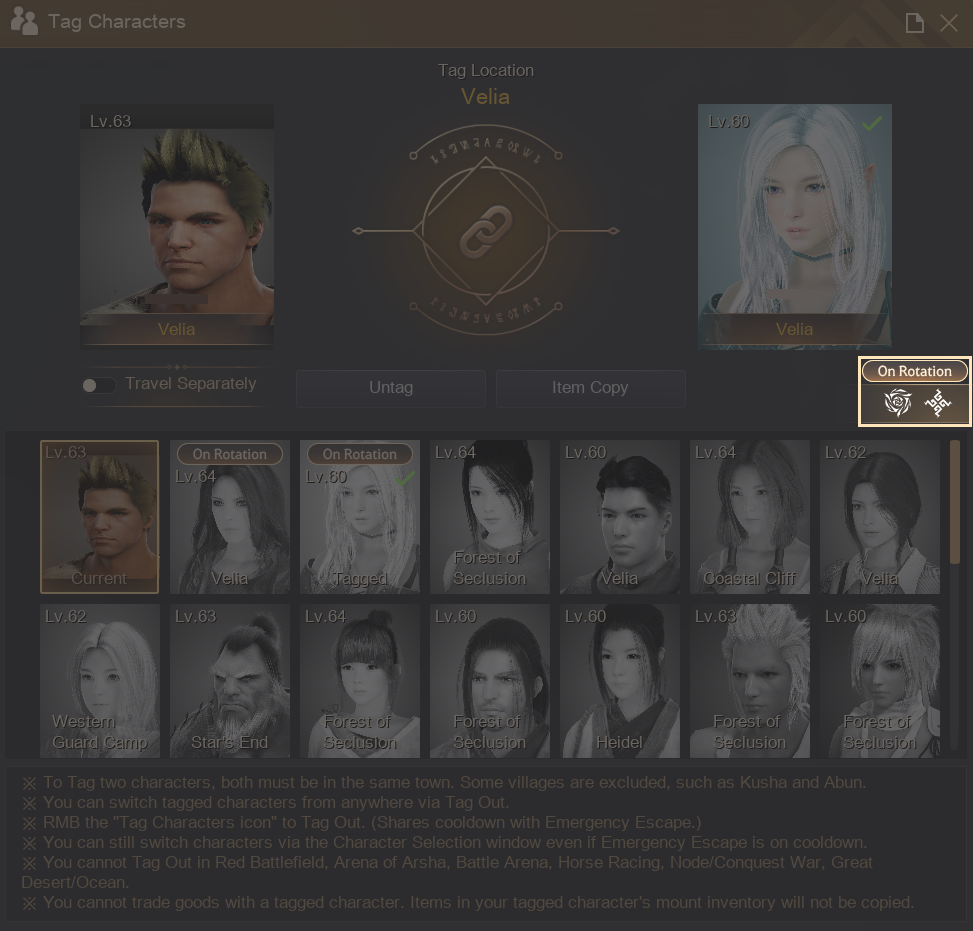Open the document page icon in title bar
Viewport: 973px width, 931px height.
pyautogui.click(x=914, y=23)
